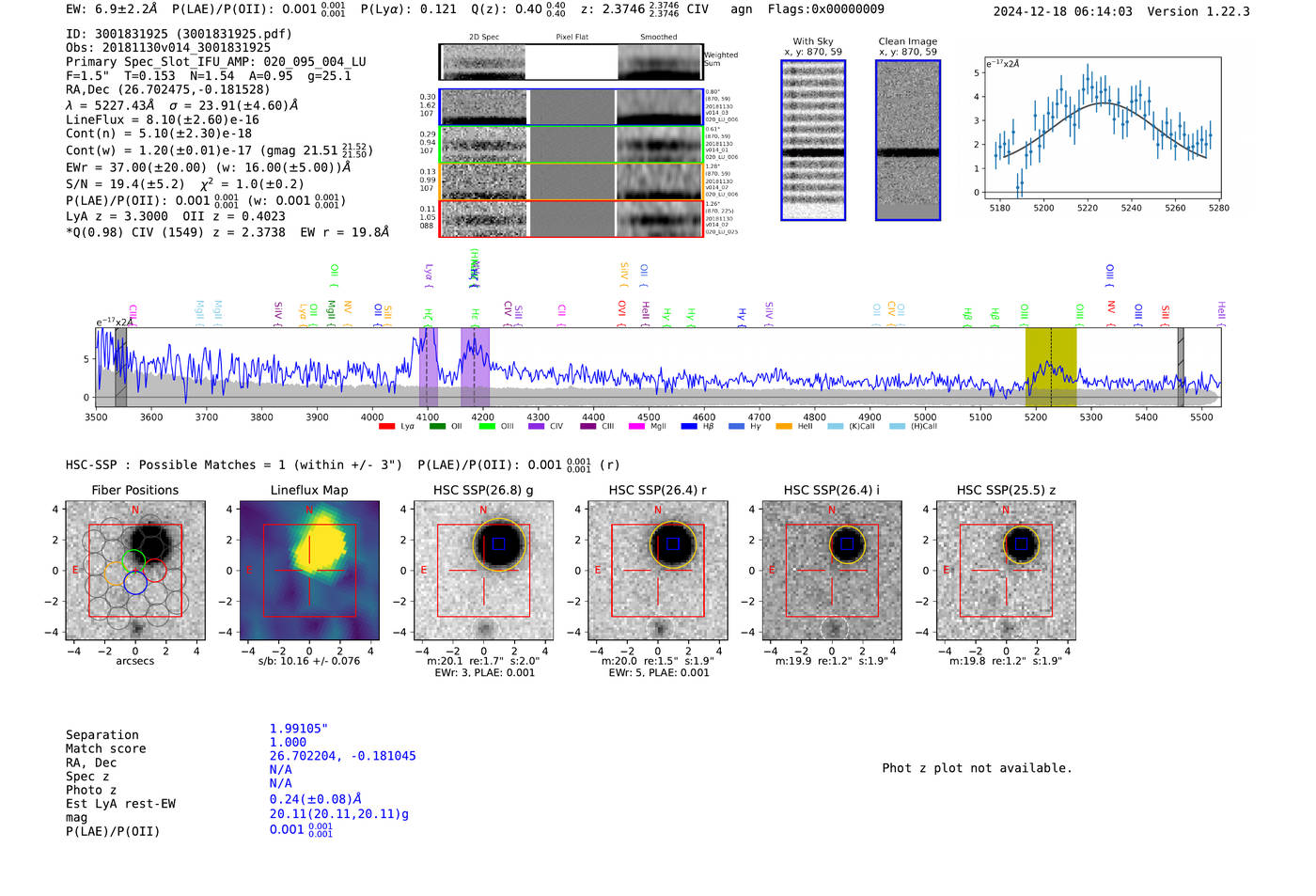
Task: Click the Clean Image panel
Action: point(908,140)
